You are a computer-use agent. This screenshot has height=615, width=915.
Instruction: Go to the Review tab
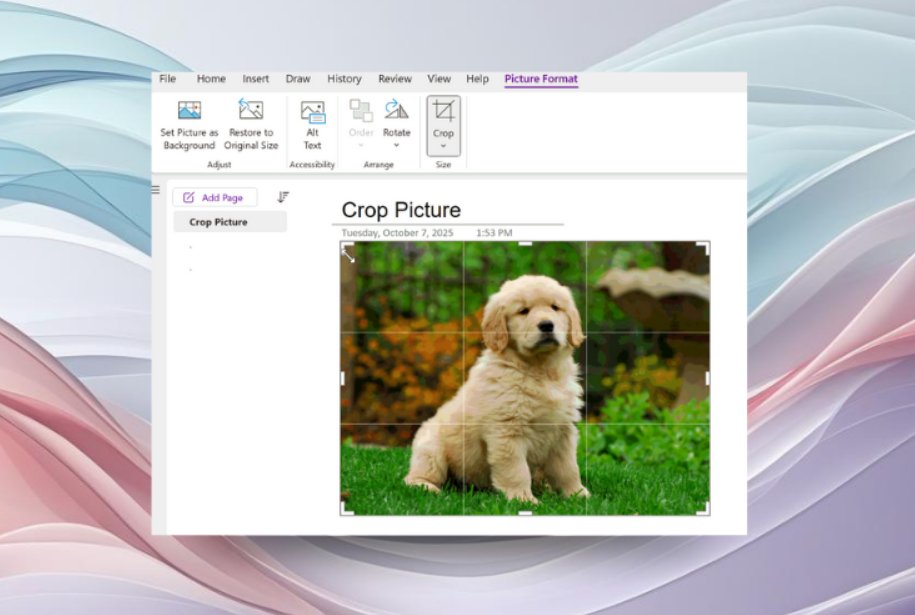[x=394, y=79]
